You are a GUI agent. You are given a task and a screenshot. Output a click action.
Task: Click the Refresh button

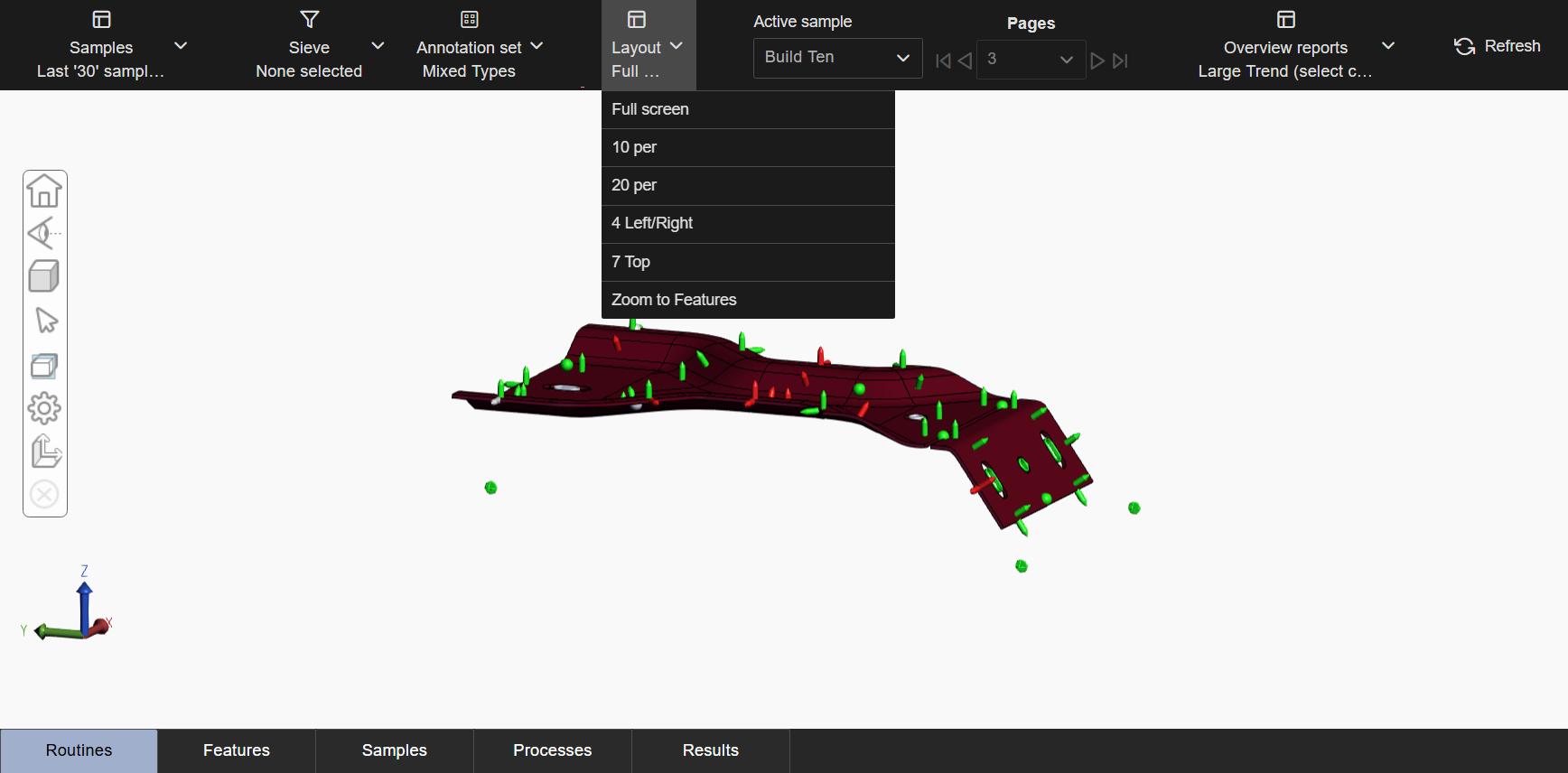tap(1497, 46)
